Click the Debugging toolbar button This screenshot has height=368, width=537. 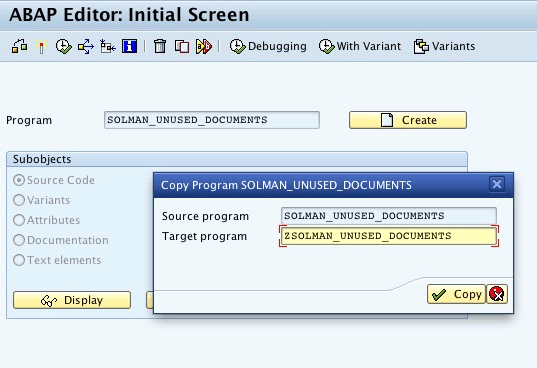(x=268, y=46)
